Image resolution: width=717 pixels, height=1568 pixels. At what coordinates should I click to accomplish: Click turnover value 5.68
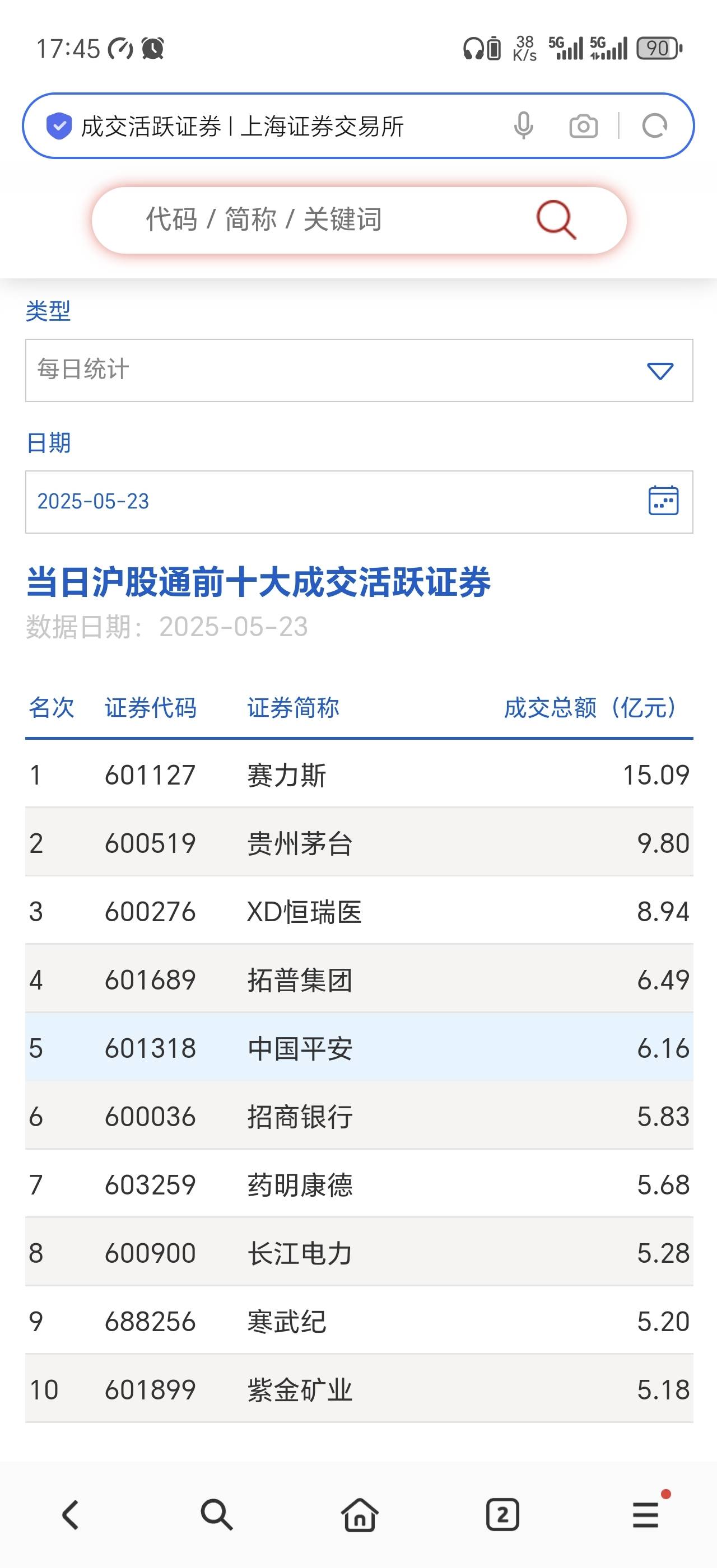(x=663, y=1184)
